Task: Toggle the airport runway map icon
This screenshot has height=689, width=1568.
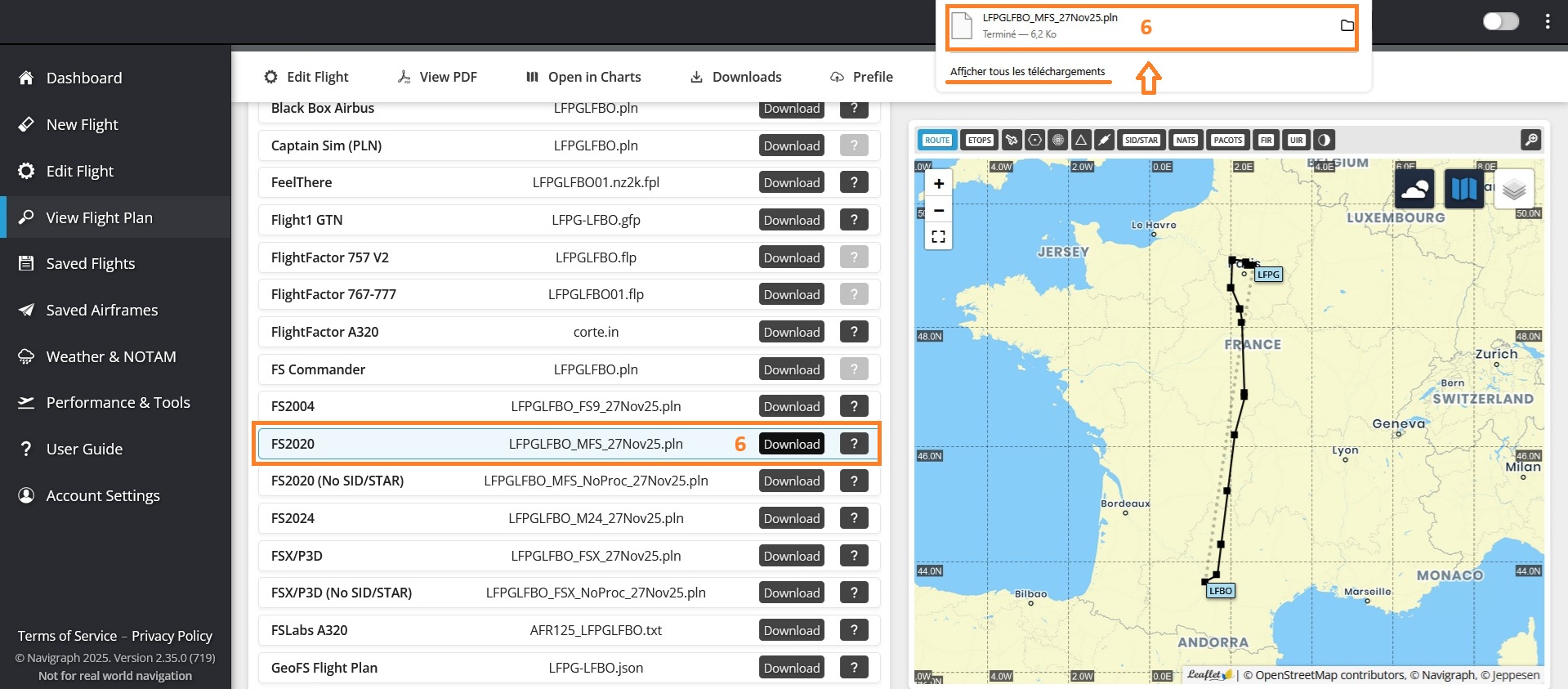Action: [x=1104, y=140]
